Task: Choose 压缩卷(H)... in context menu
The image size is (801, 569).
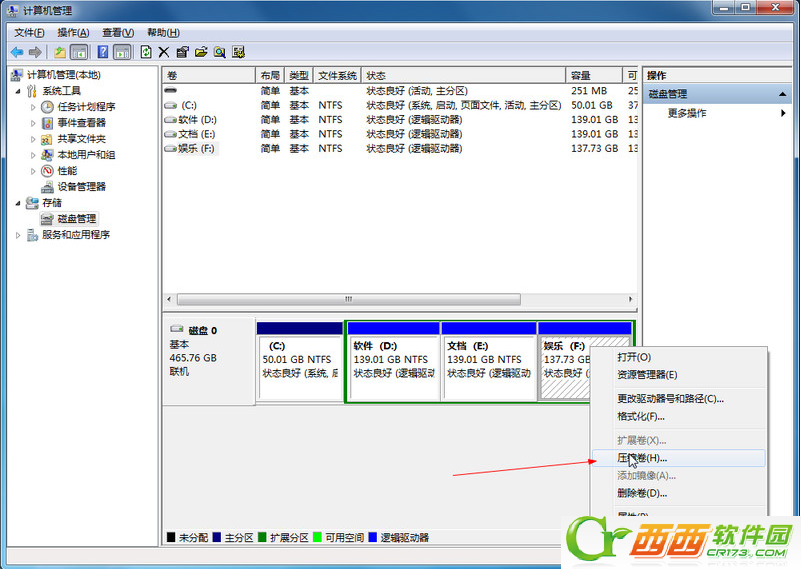Action: (678, 458)
